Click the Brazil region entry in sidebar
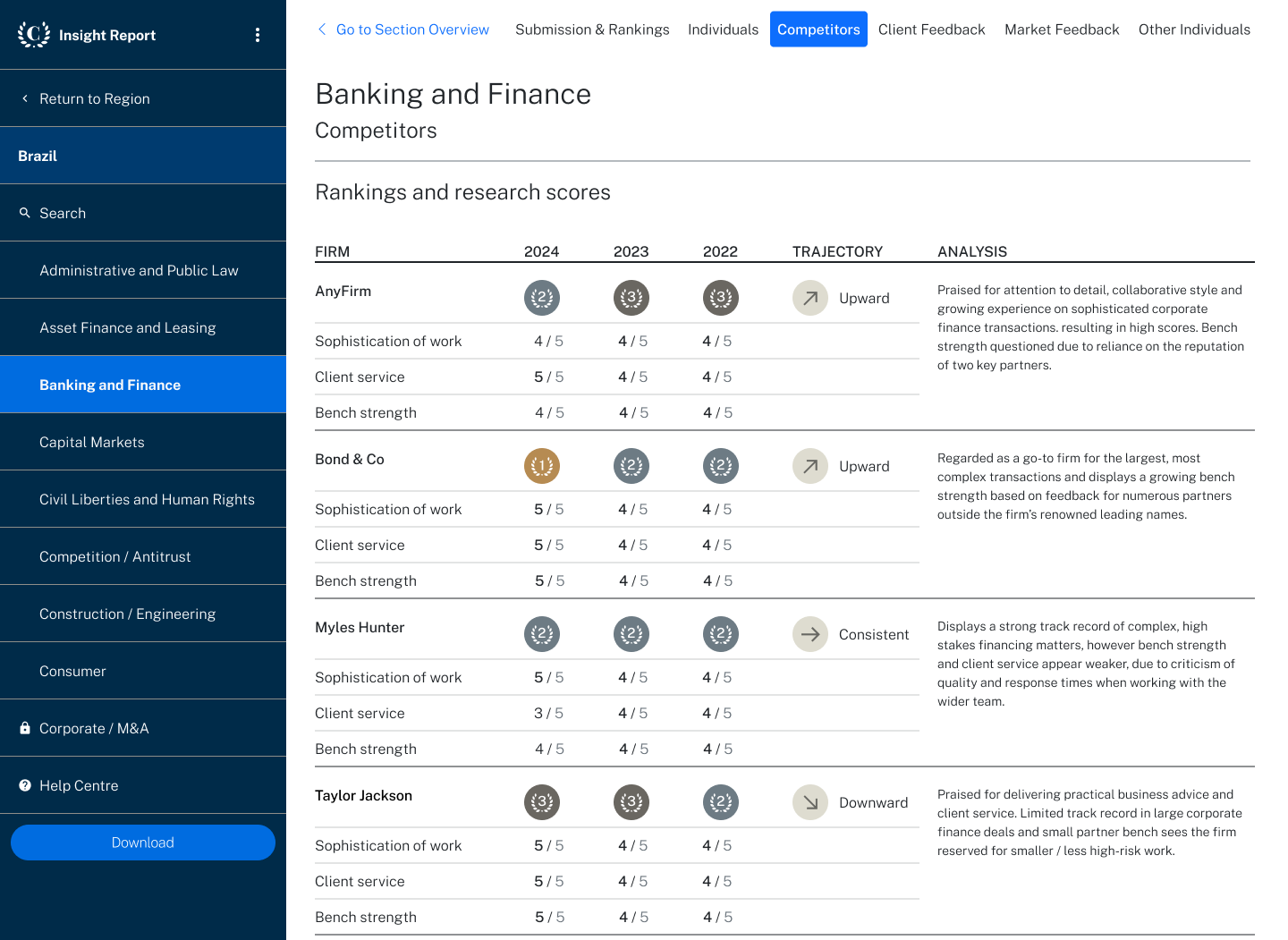Viewport: 1288px width, 940px height. [x=38, y=155]
